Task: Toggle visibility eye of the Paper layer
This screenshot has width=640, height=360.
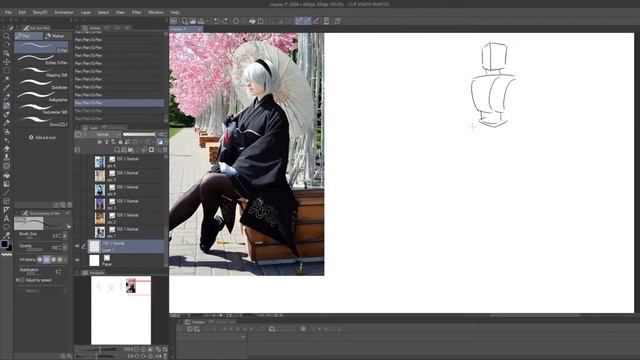Action: coord(77,260)
